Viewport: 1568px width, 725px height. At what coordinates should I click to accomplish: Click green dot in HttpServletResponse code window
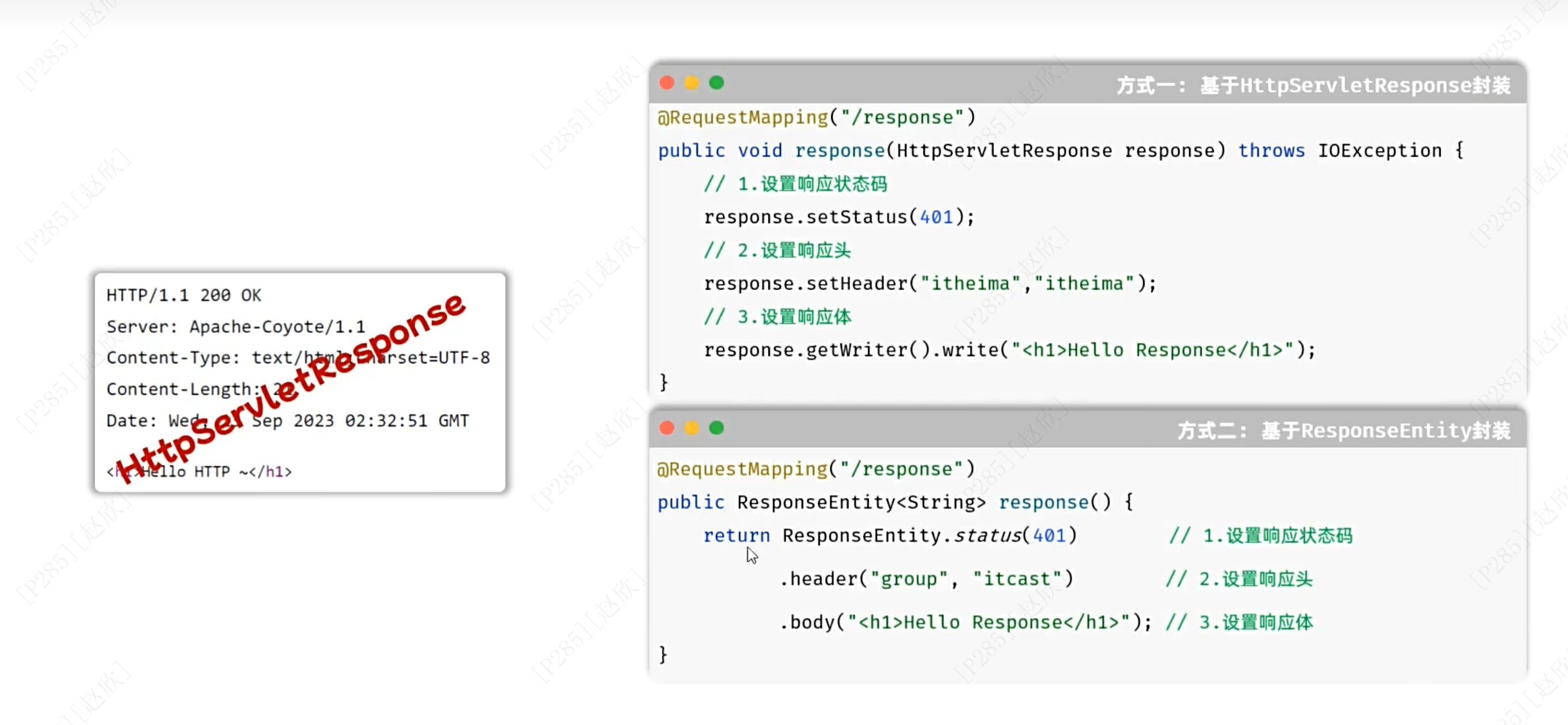tap(717, 83)
